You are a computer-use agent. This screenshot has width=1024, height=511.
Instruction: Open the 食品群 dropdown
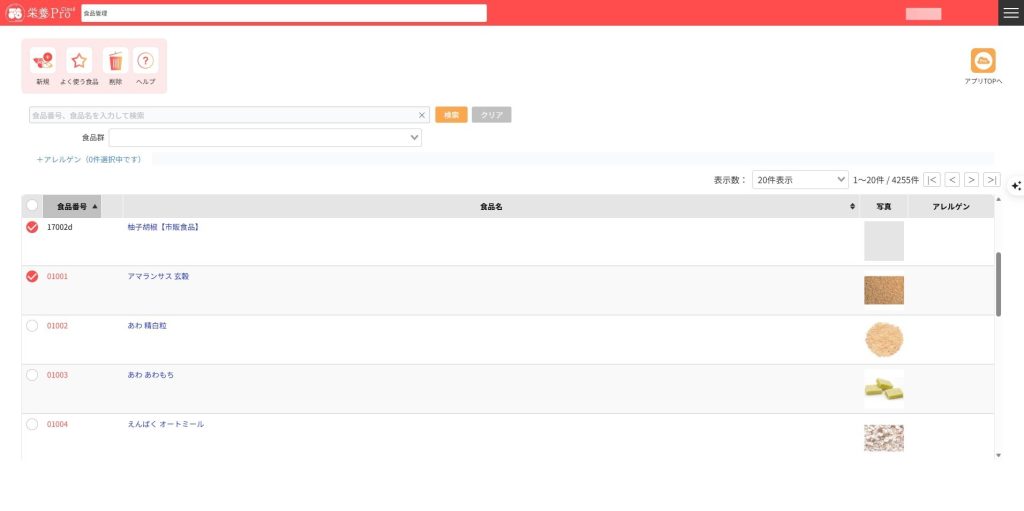265,138
